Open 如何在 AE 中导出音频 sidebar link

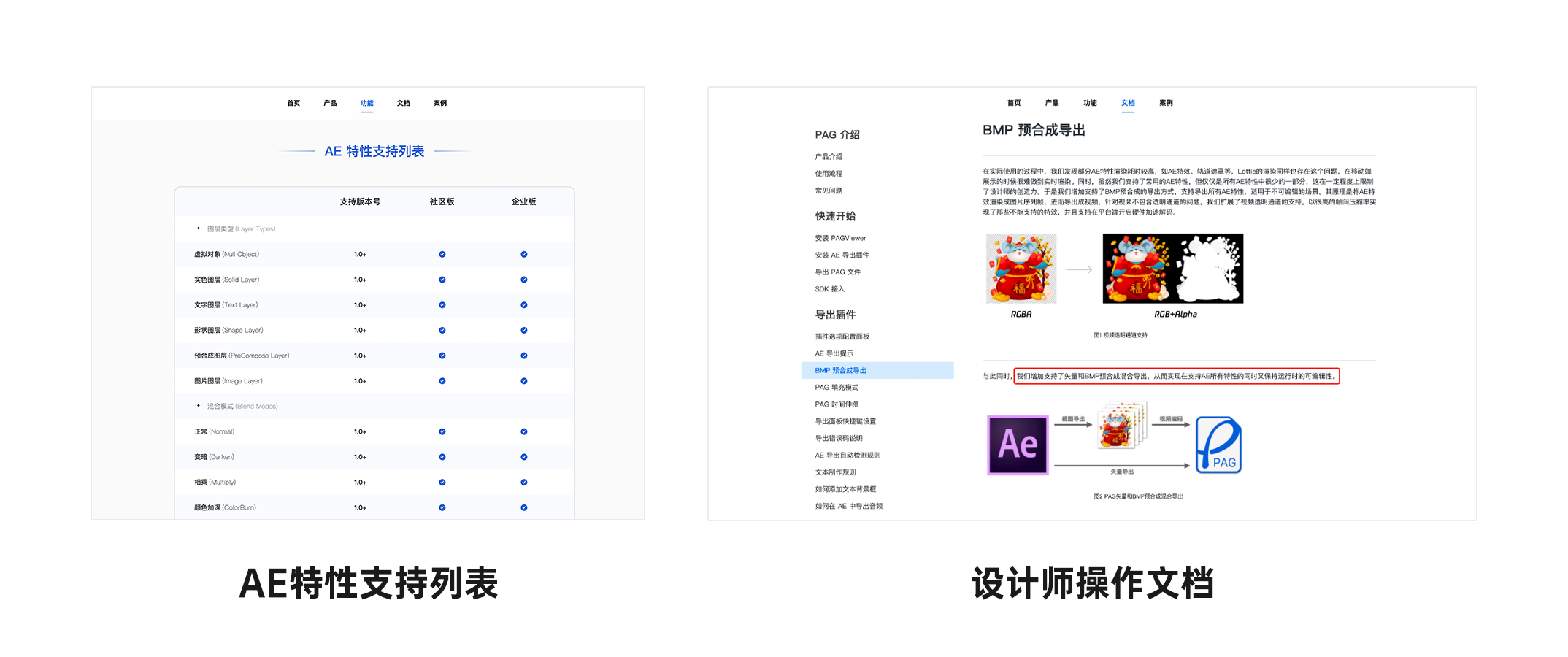point(848,506)
